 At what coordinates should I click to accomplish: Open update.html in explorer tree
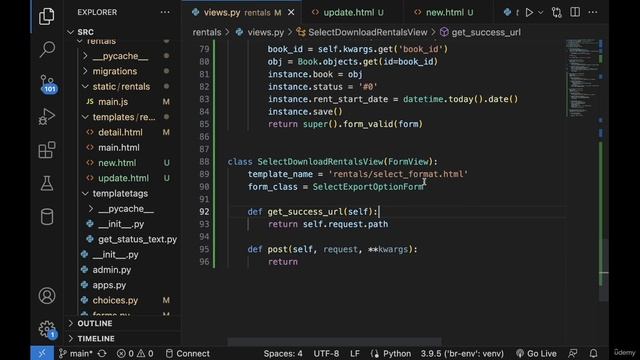123,178
